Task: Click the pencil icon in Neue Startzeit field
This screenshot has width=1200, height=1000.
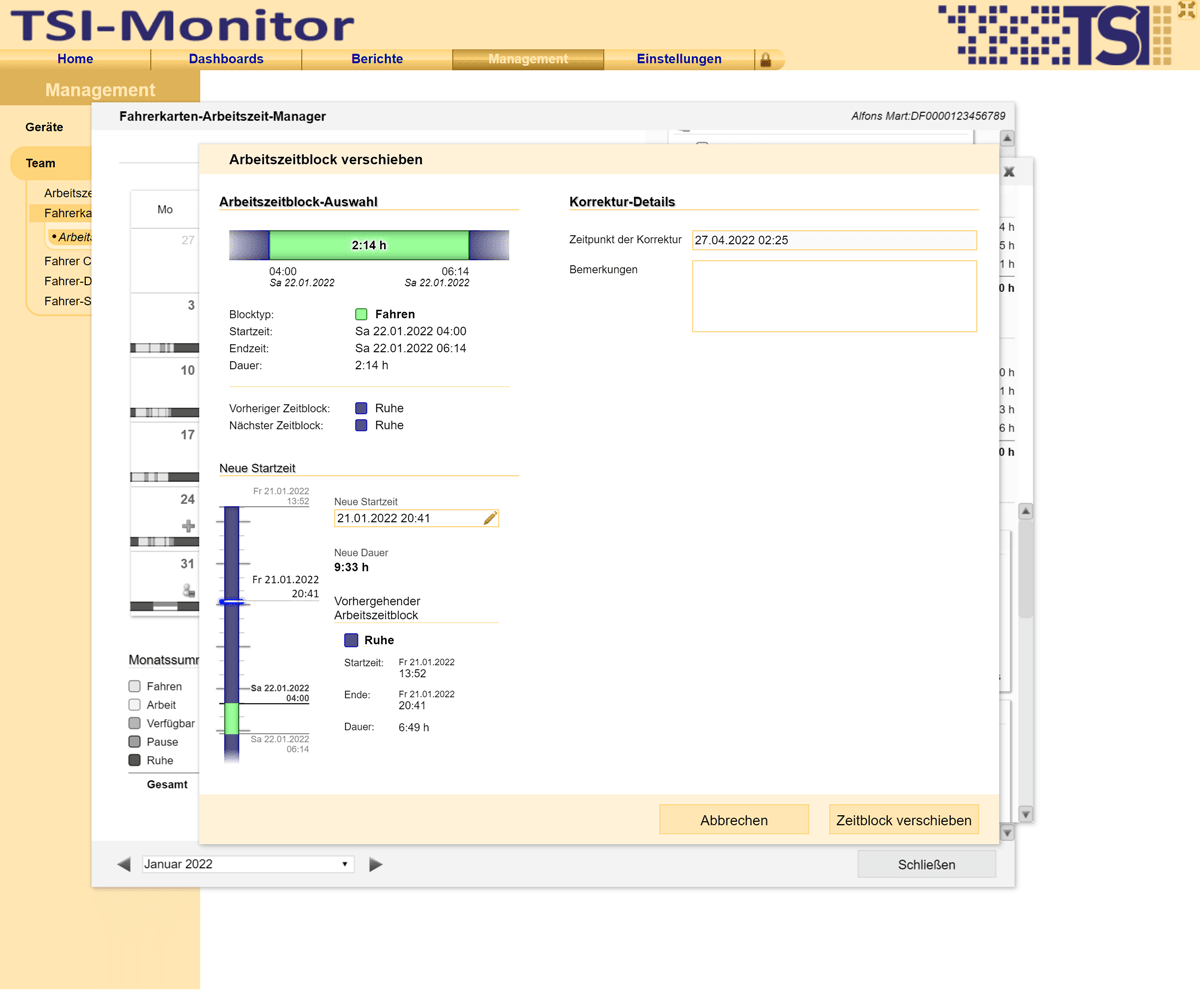Action: [x=489, y=518]
